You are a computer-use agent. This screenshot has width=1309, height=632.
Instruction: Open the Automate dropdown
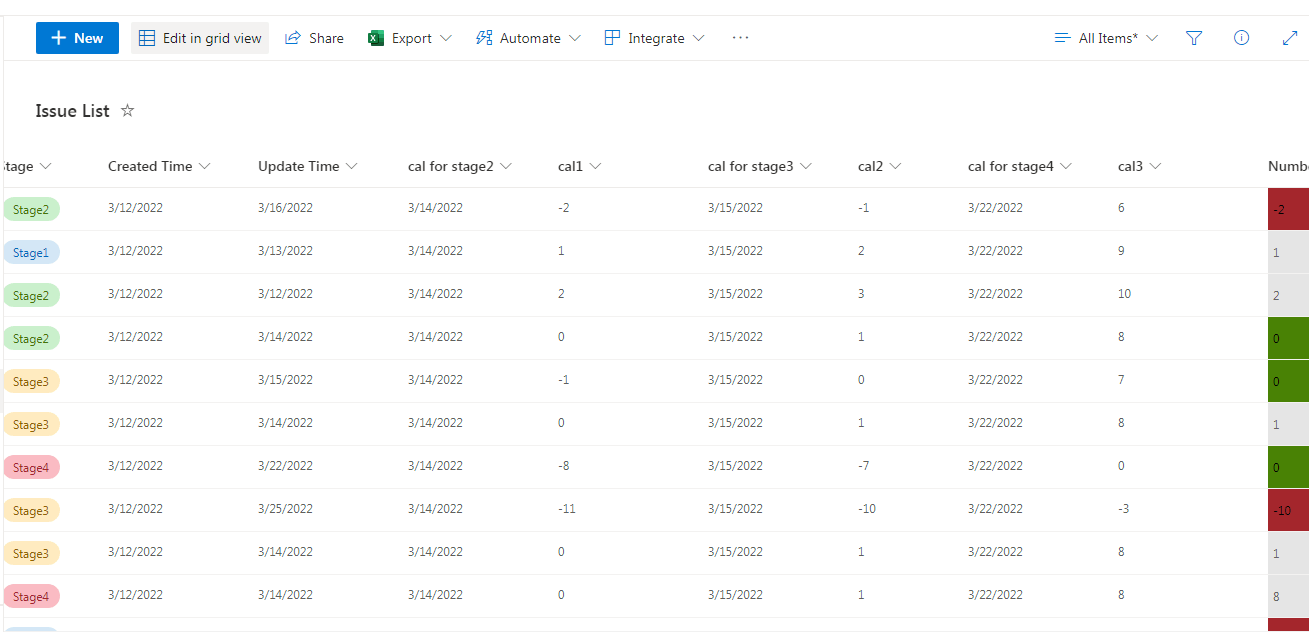point(528,38)
